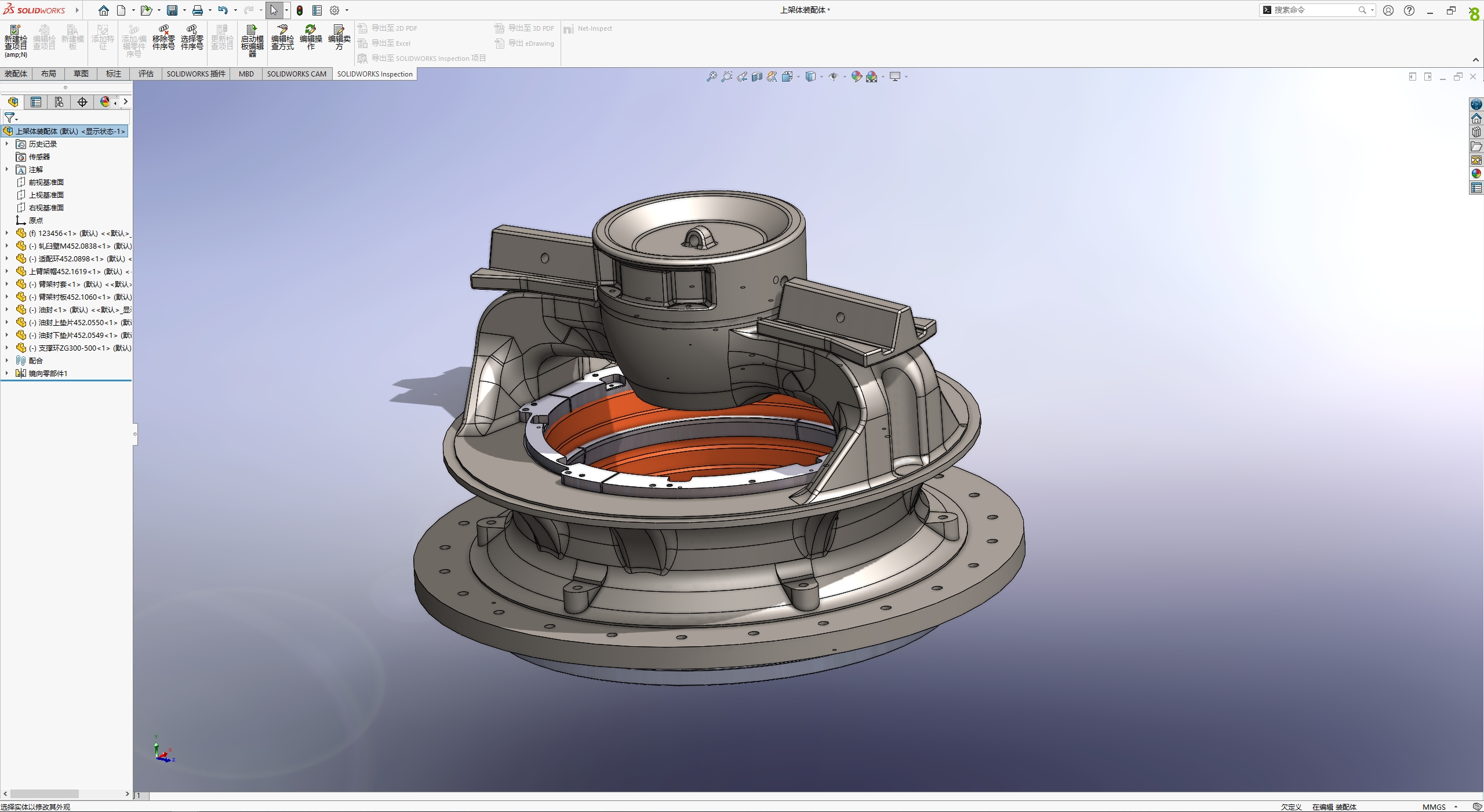
Task: Open the 装配体 ribbon tab
Action: pos(16,74)
